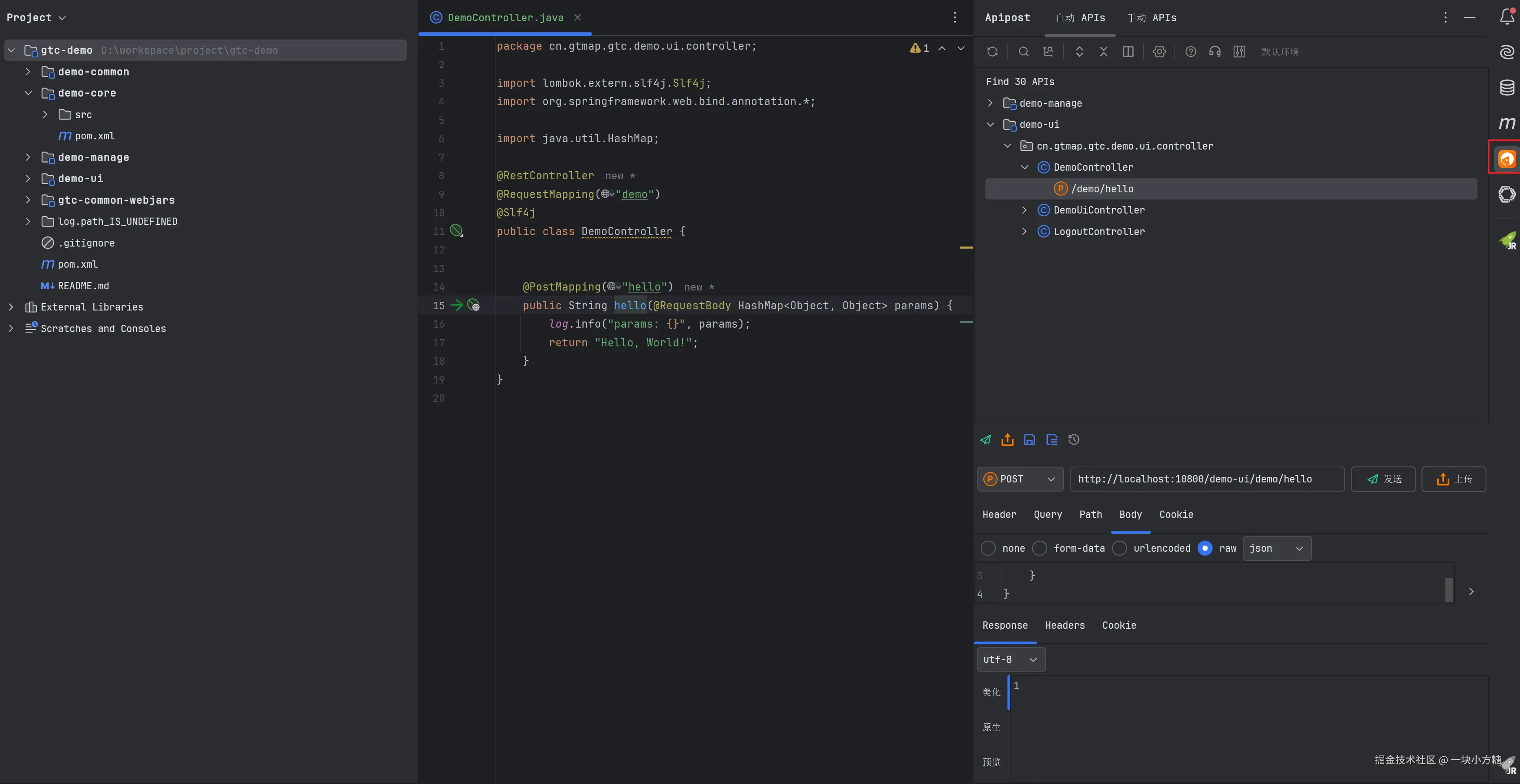1520x784 pixels.
Task: Click the request URL input field
Action: point(1207,479)
